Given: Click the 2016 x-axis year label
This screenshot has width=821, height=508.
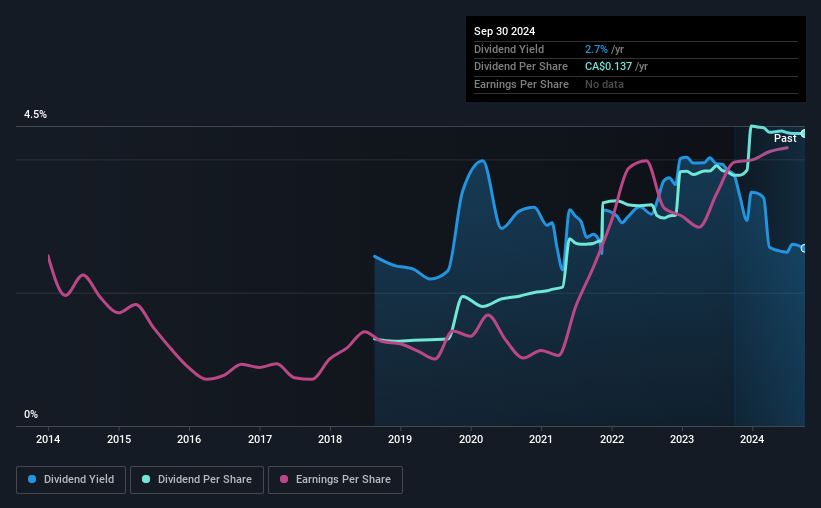Looking at the screenshot, I should coord(189,439).
